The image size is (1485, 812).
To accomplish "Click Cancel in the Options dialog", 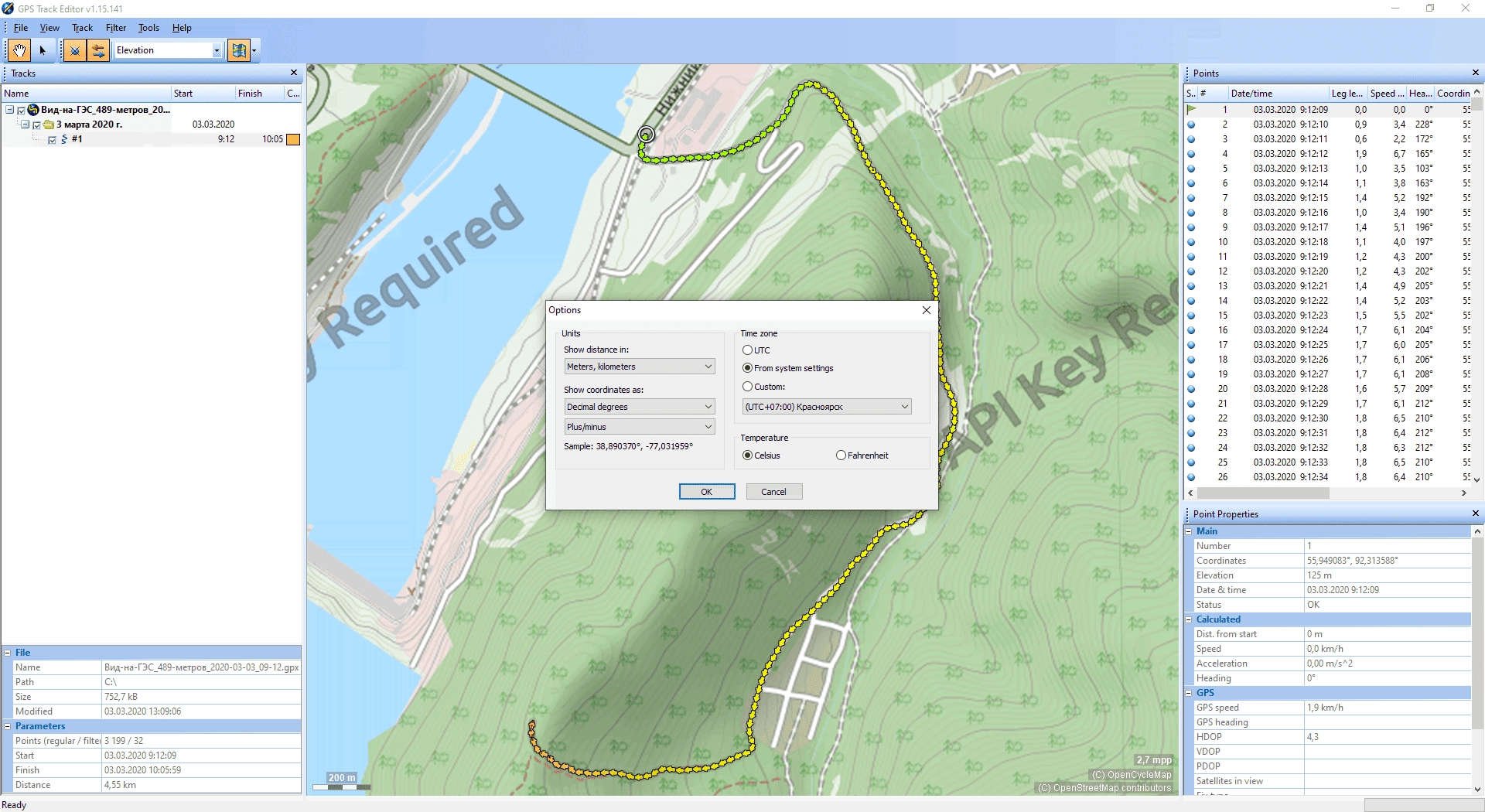I will coord(773,492).
